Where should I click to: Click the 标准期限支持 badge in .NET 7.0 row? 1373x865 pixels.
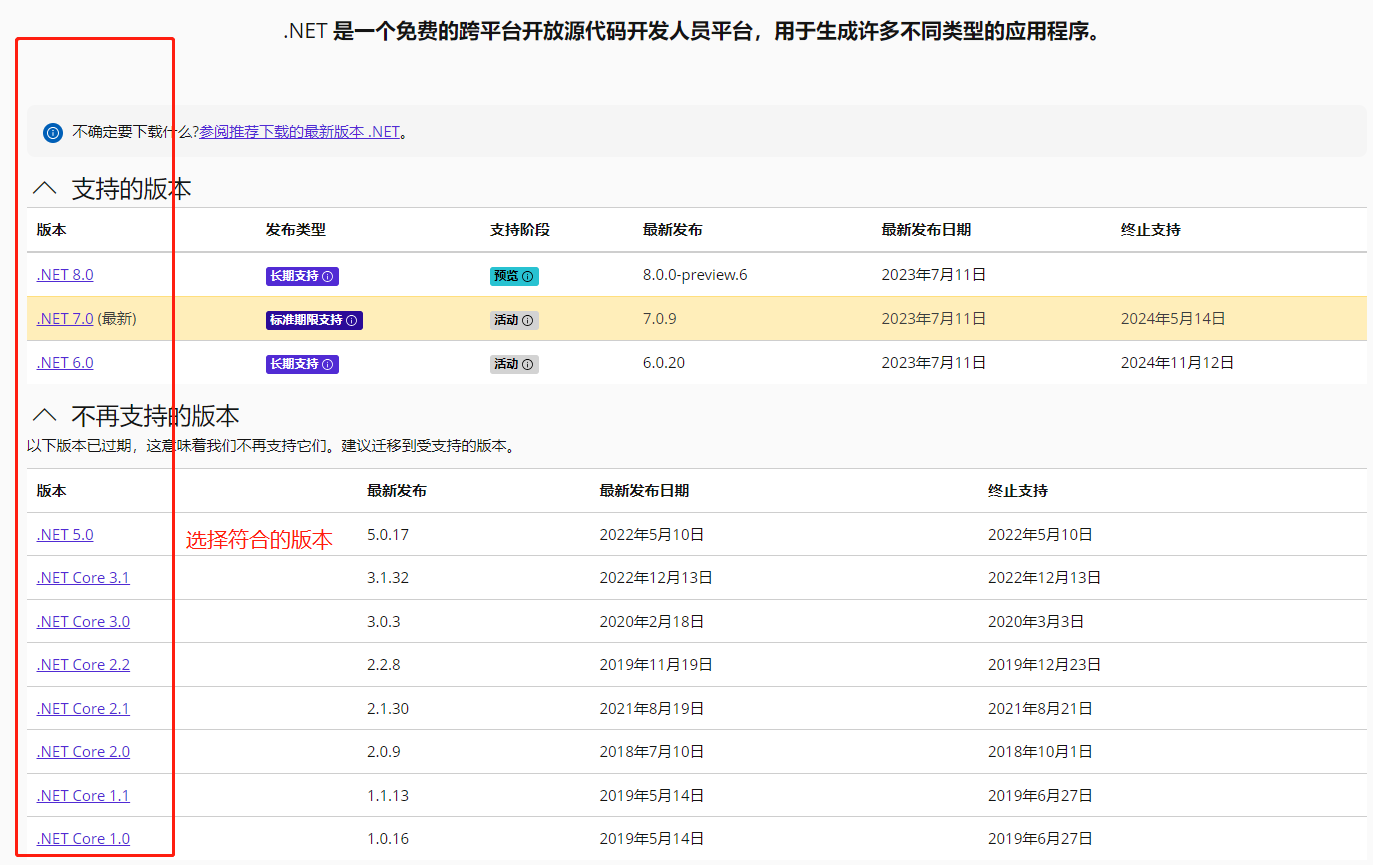pyautogui.click(x=314, y=320)
